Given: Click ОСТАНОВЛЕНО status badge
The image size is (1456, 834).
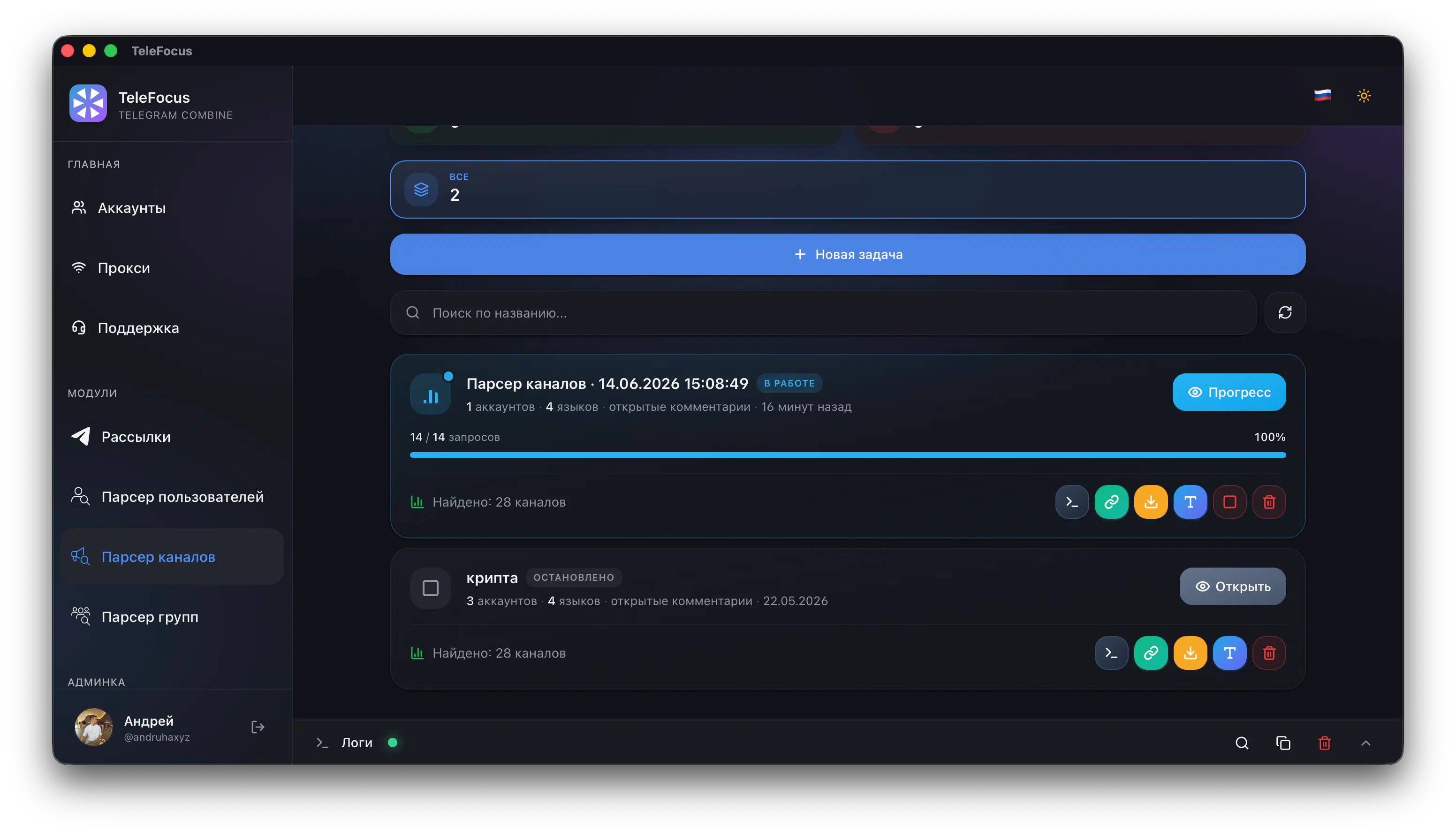Looking at the screenshot, I should coord(573,577).
